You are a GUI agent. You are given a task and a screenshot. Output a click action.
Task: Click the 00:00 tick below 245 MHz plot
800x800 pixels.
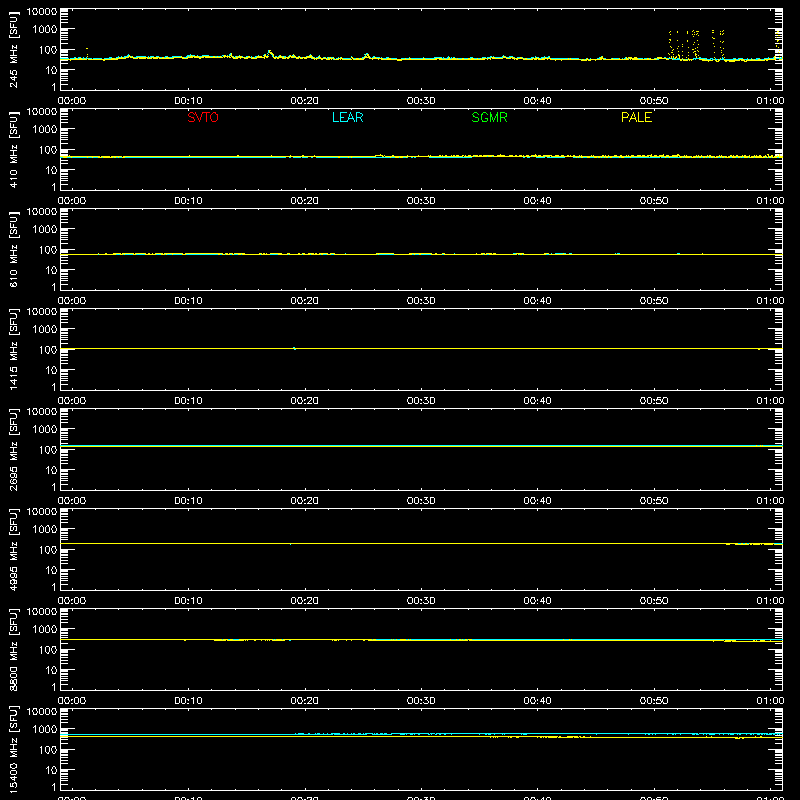click(x=72, y=101)
